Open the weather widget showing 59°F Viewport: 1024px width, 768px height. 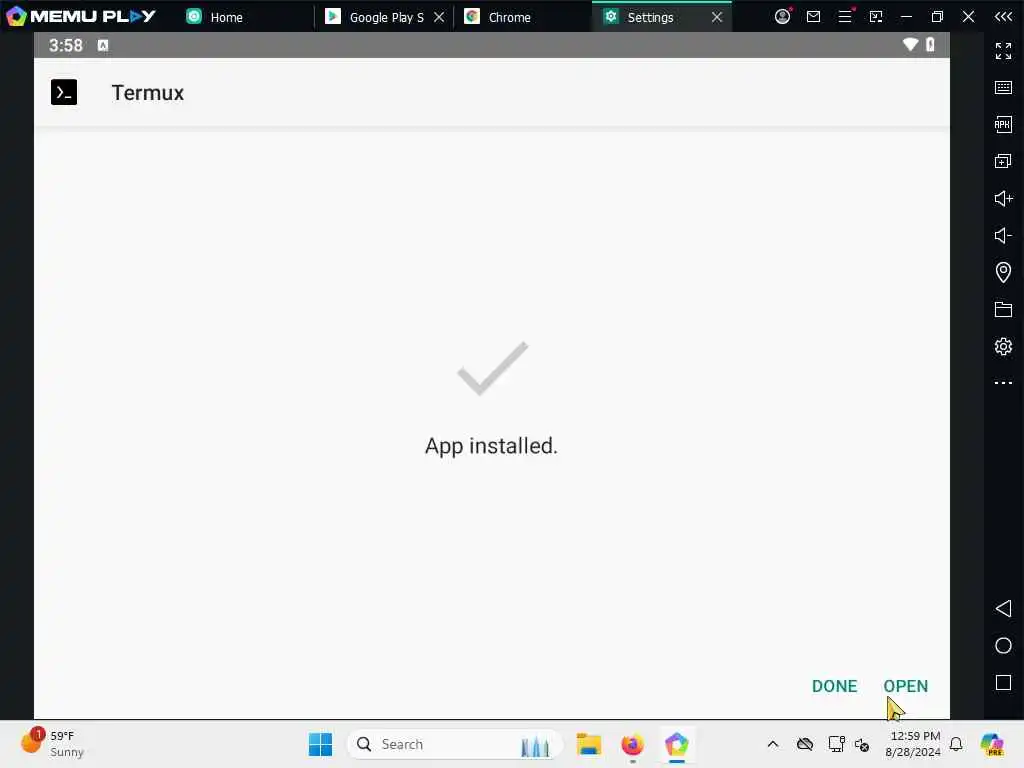pyautogui.click(x=52, y=744)
